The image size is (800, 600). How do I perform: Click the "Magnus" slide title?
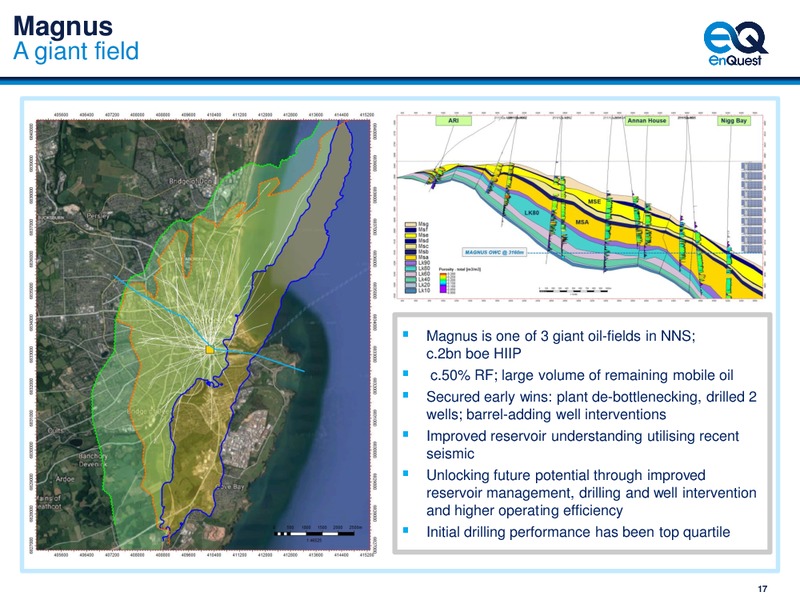[x=63, y=26]
